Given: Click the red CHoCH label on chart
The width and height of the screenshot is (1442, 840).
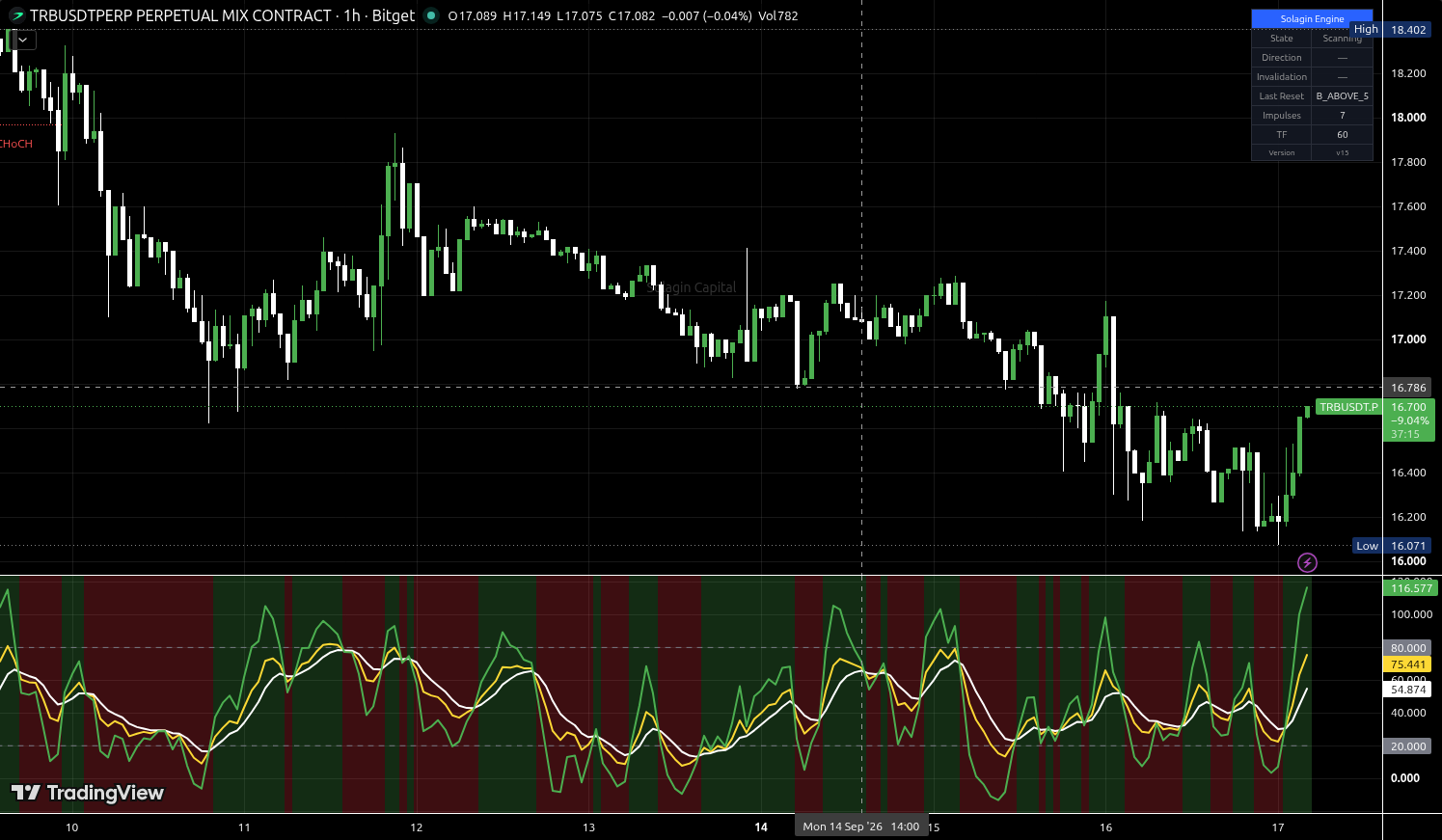Looking at the screenshot, I should 16,144.
